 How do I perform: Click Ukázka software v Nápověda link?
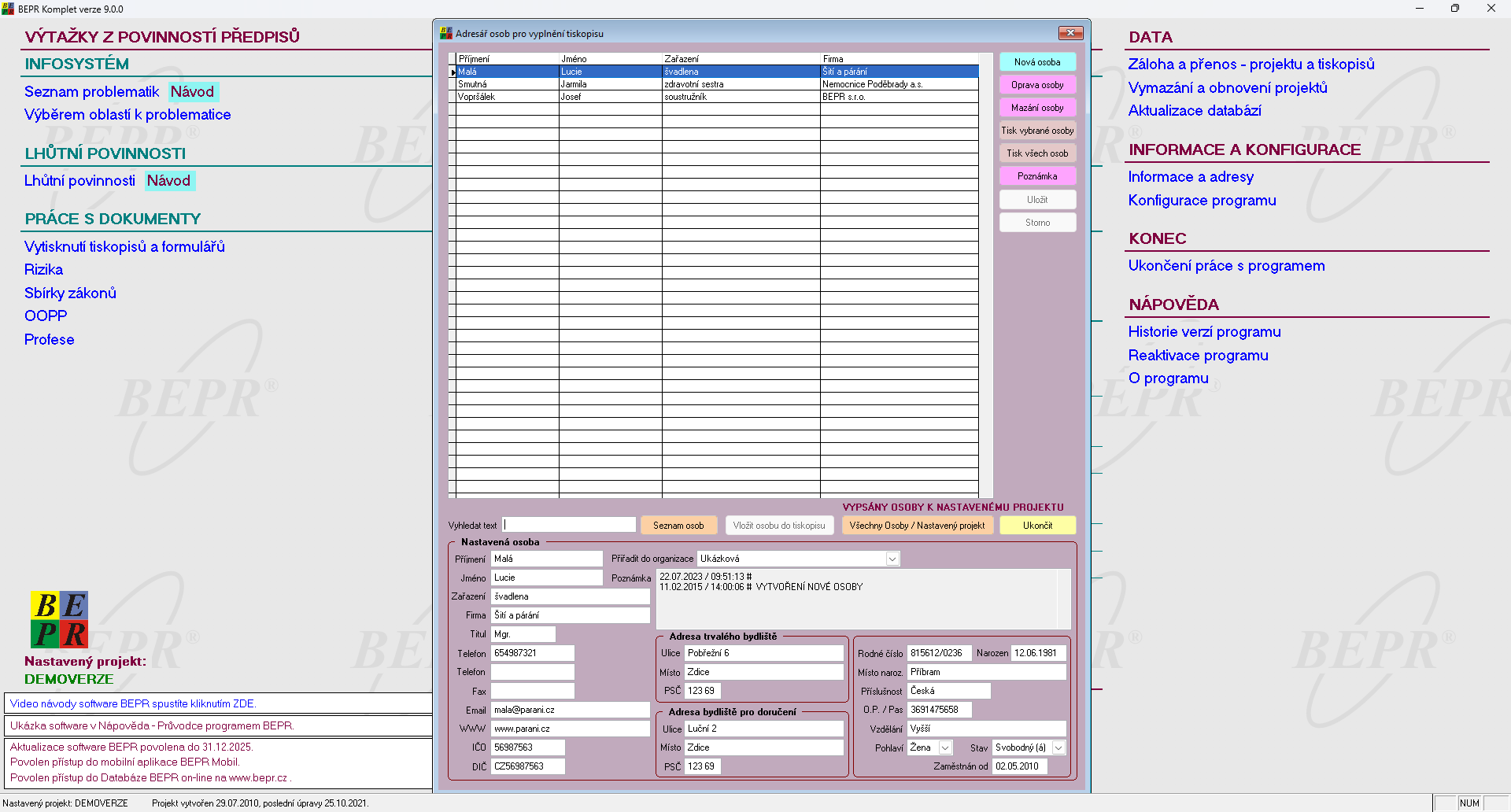tap(151, 725)
